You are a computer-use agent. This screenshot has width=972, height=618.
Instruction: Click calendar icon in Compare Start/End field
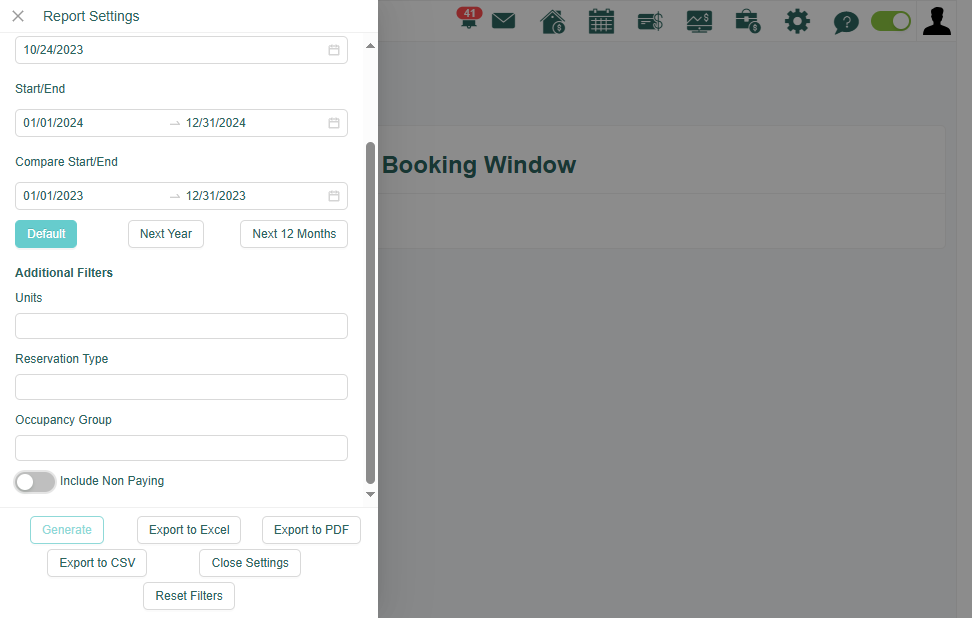click(x=334, y=196)
